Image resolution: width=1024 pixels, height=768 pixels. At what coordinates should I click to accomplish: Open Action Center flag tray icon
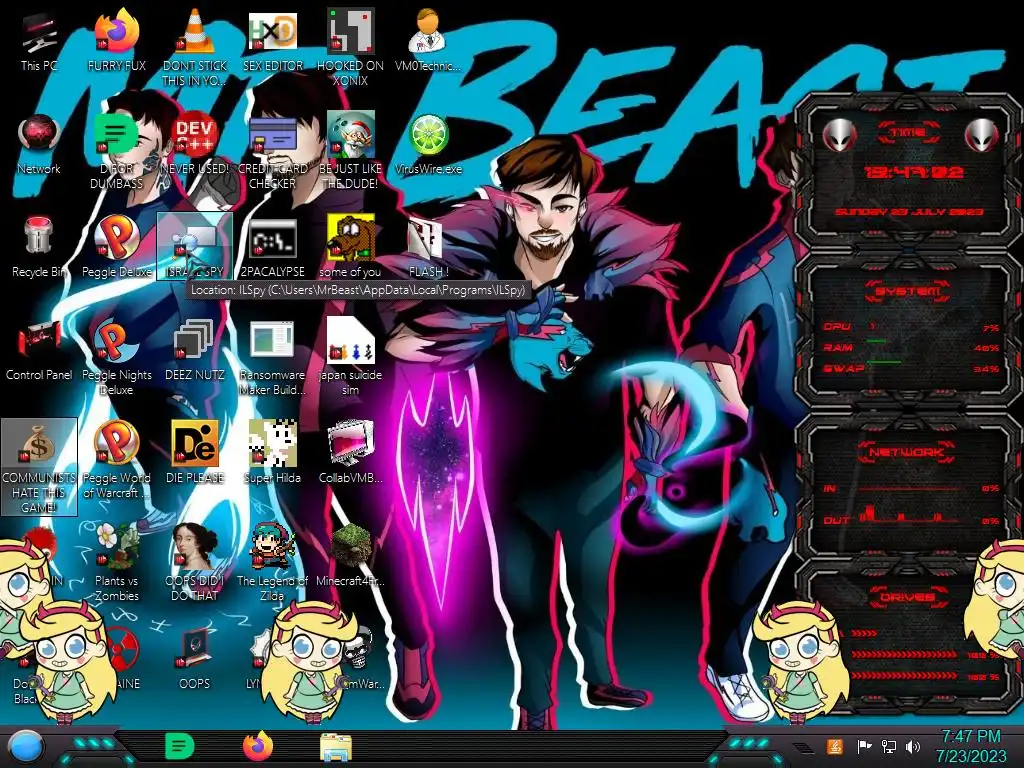[x=864, y=746]
